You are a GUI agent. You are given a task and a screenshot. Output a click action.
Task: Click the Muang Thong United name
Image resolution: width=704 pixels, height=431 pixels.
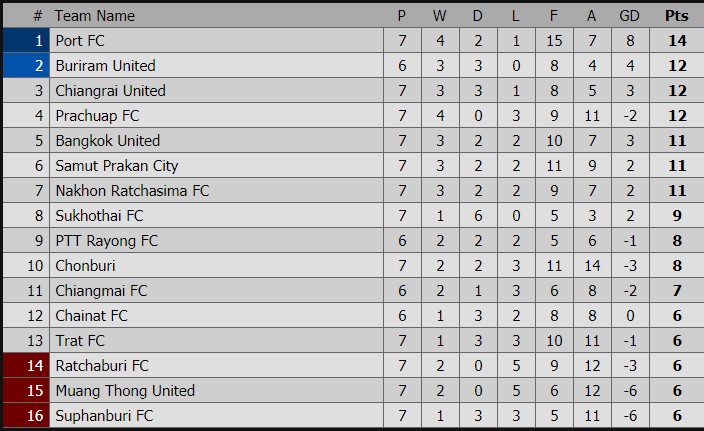click(x=125, y=391)
